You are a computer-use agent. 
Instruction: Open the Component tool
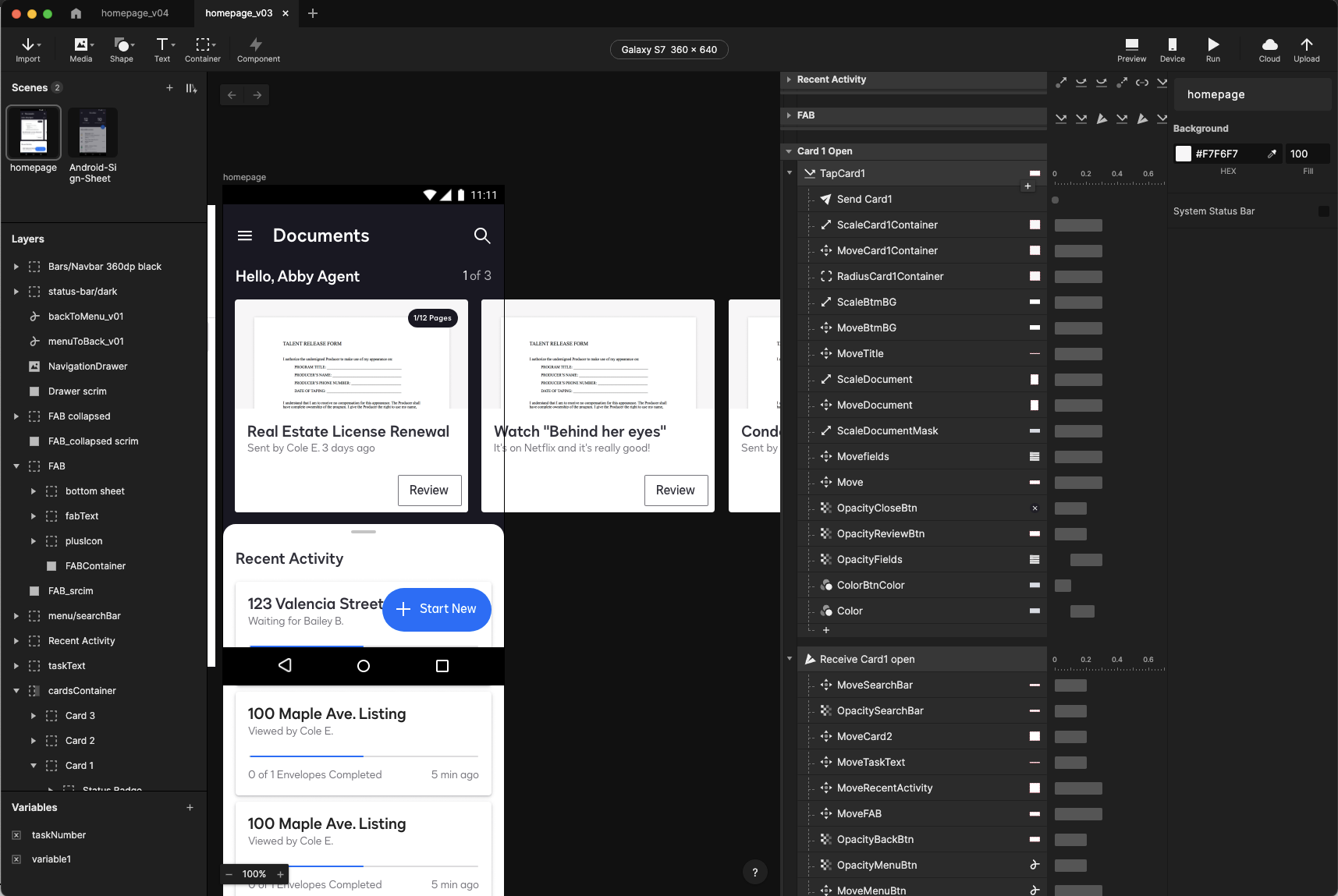pos(258,50)
